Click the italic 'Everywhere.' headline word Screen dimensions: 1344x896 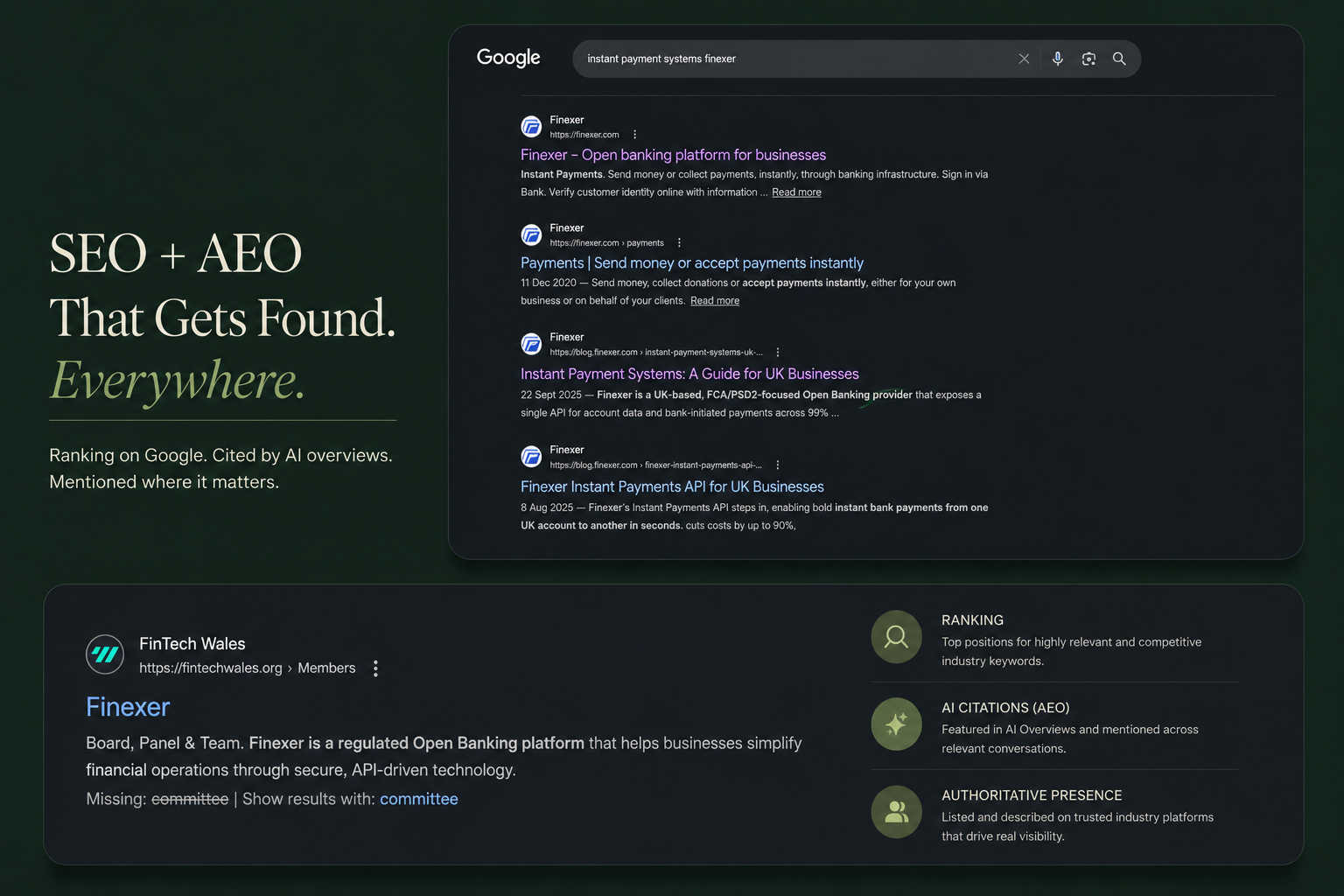(x=178, y=381)
